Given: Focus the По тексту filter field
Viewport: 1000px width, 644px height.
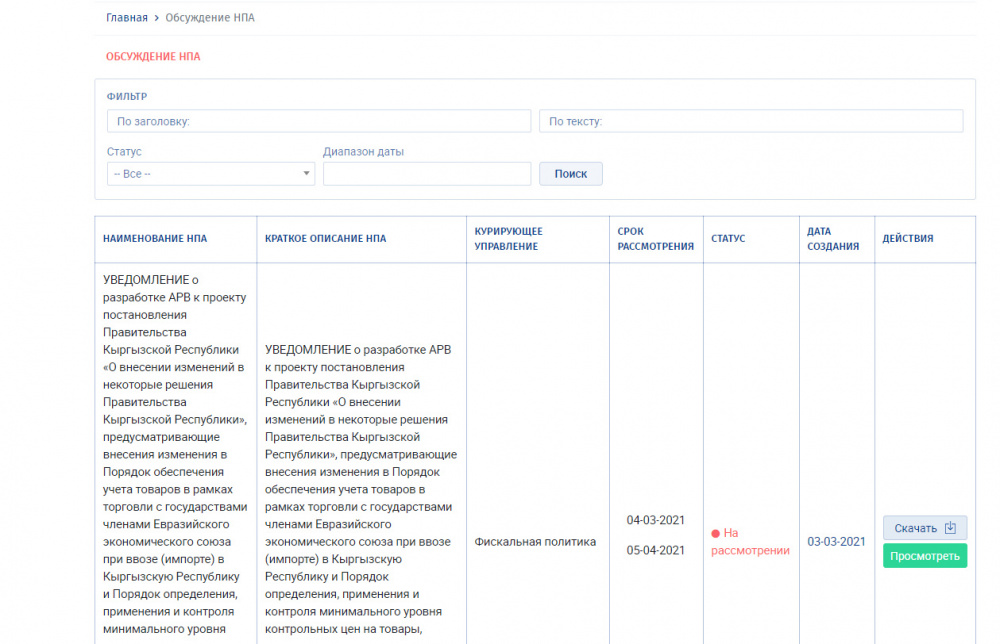Looking at the screenshot, I should tap(750, 121).
